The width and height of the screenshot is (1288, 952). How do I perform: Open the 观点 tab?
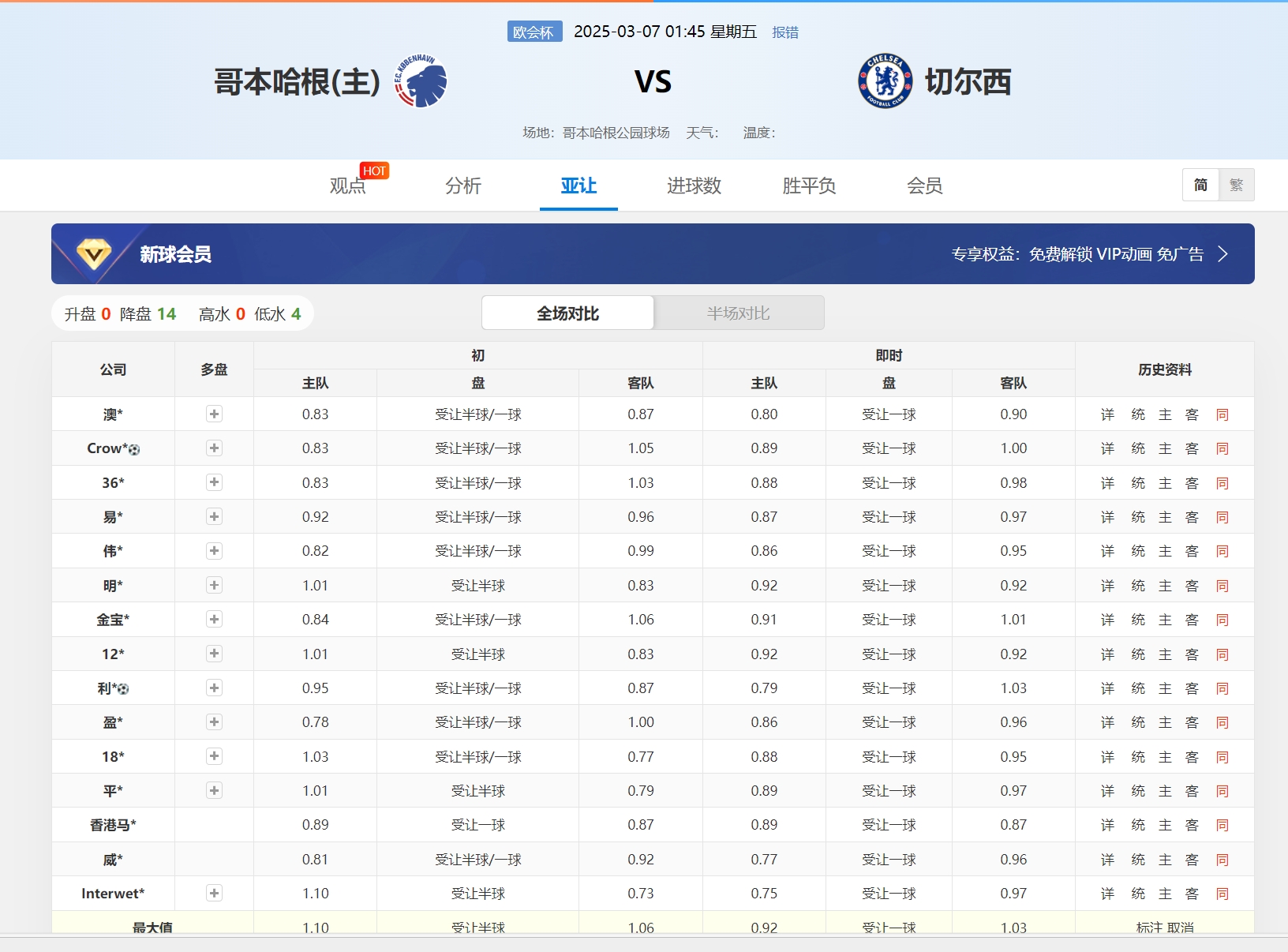coord(348,186)
